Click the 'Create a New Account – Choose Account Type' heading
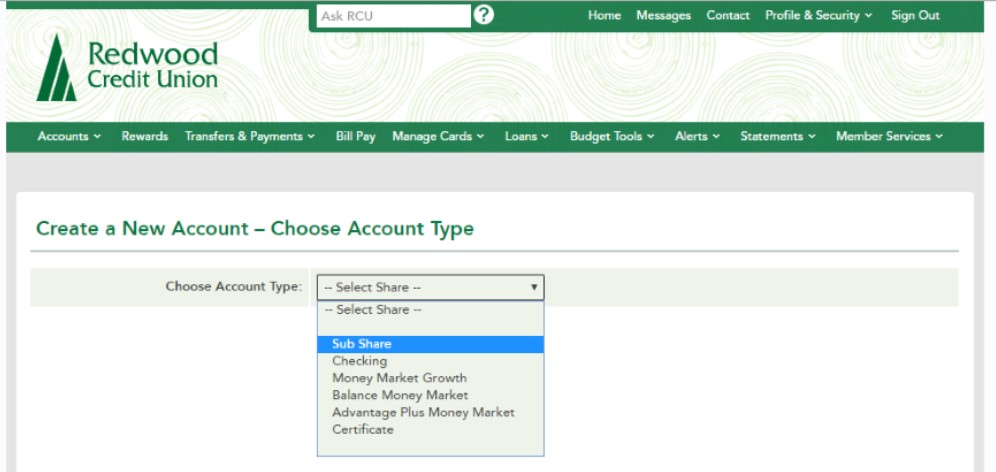The height and width of the screenshot is (472, 996). (x=255, y=228)
